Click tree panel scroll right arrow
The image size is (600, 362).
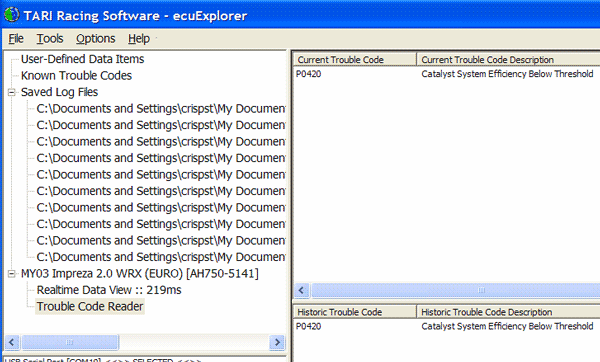277,342
